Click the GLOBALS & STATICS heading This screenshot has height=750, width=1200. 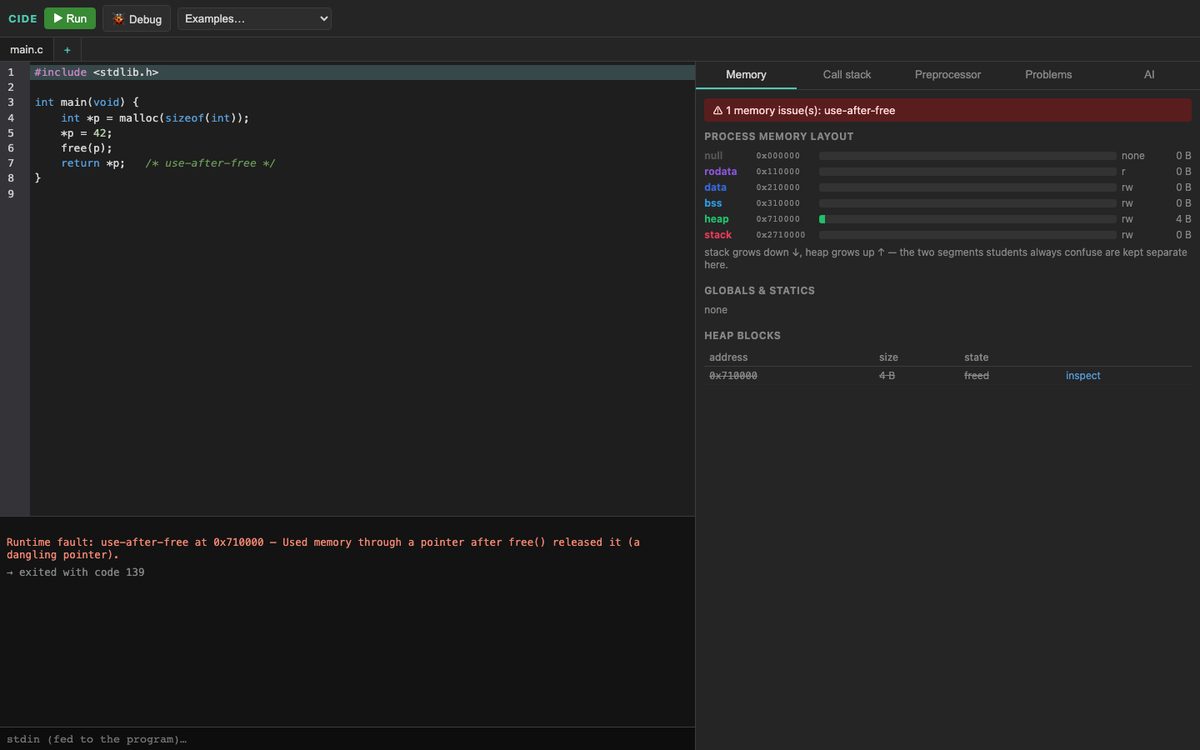(759, 291)
